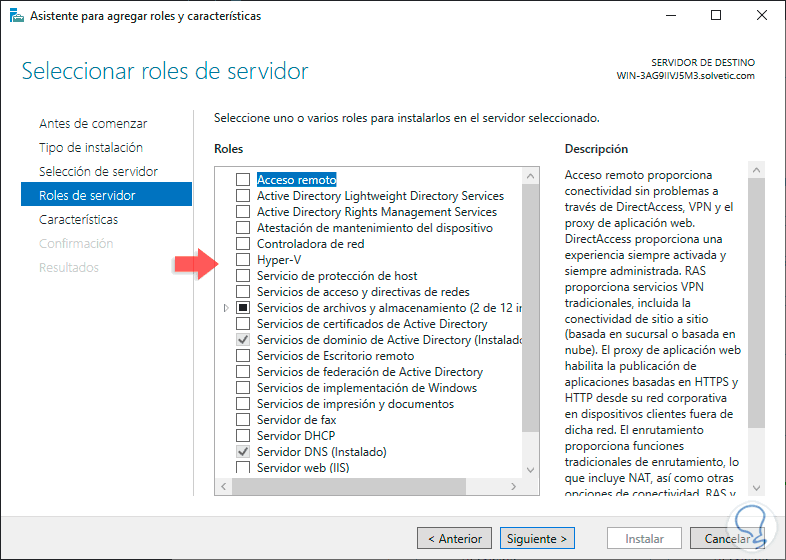Screen dimensions: 786x560
Task: Select Servicios de dominio de Active Directory row
Action: coord(389,340)
